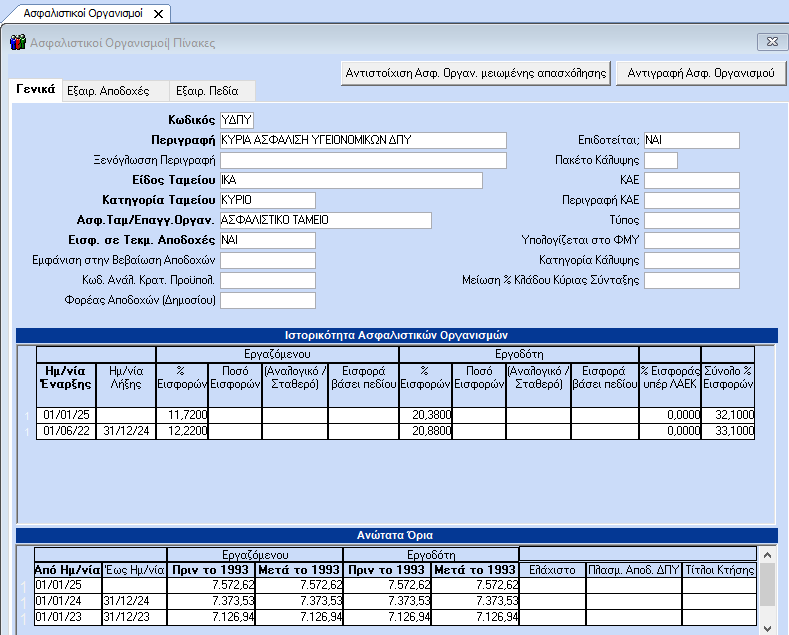
Task: Click % Εισφοράς υπέρ ΛΑΕΚ column header
Action: coord(670,384)
